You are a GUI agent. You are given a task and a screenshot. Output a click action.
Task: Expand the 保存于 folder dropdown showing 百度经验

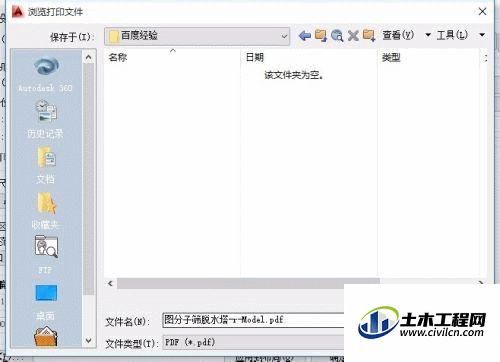[x=197, y=36]
